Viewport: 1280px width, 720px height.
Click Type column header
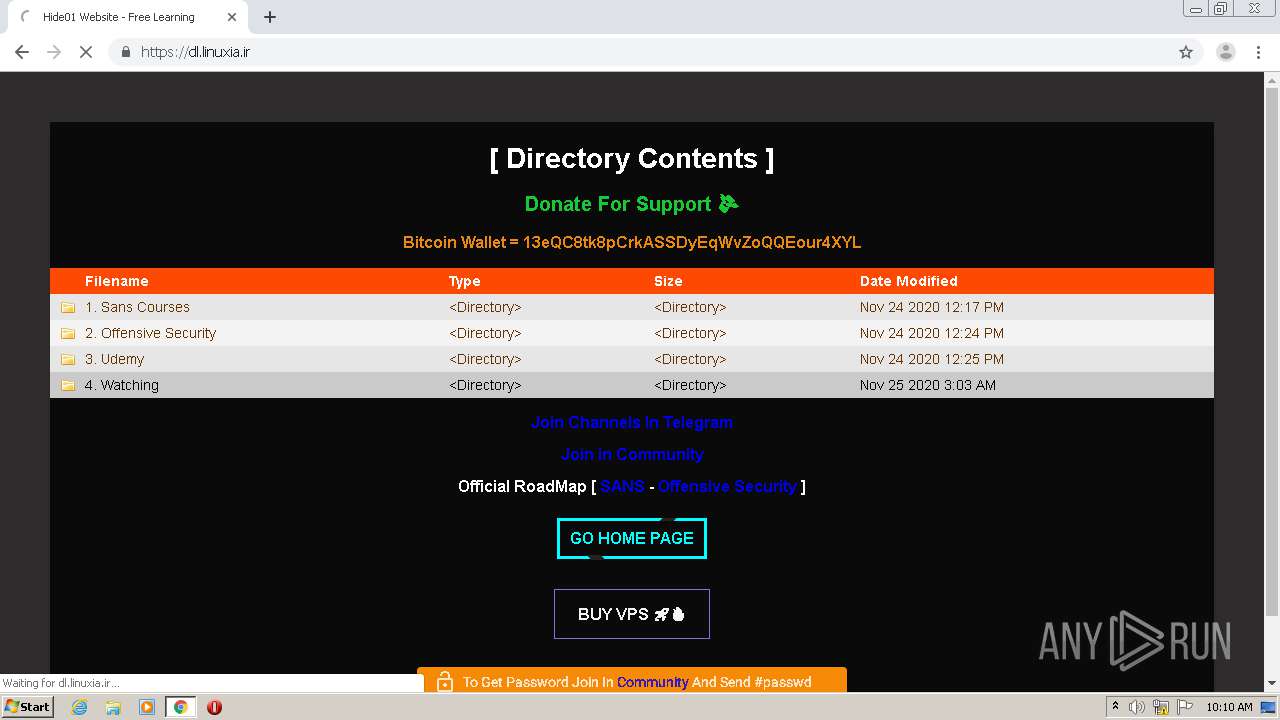click(464, 281)
